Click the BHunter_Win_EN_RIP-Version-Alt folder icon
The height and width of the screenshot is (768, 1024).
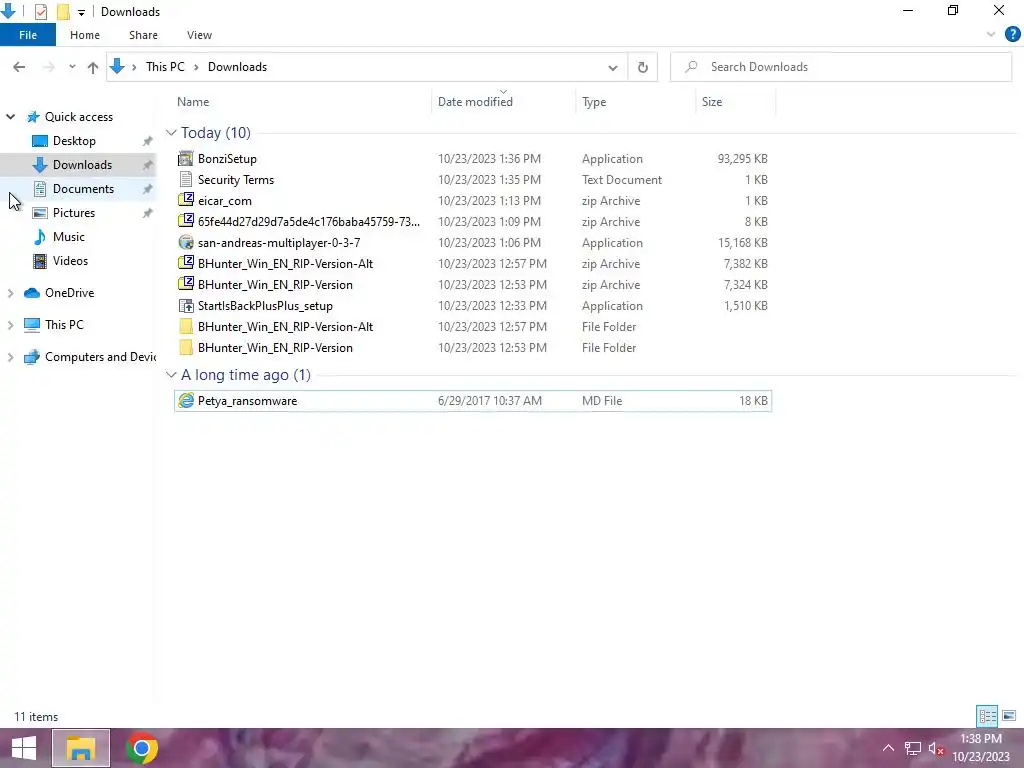click(186, 327)
